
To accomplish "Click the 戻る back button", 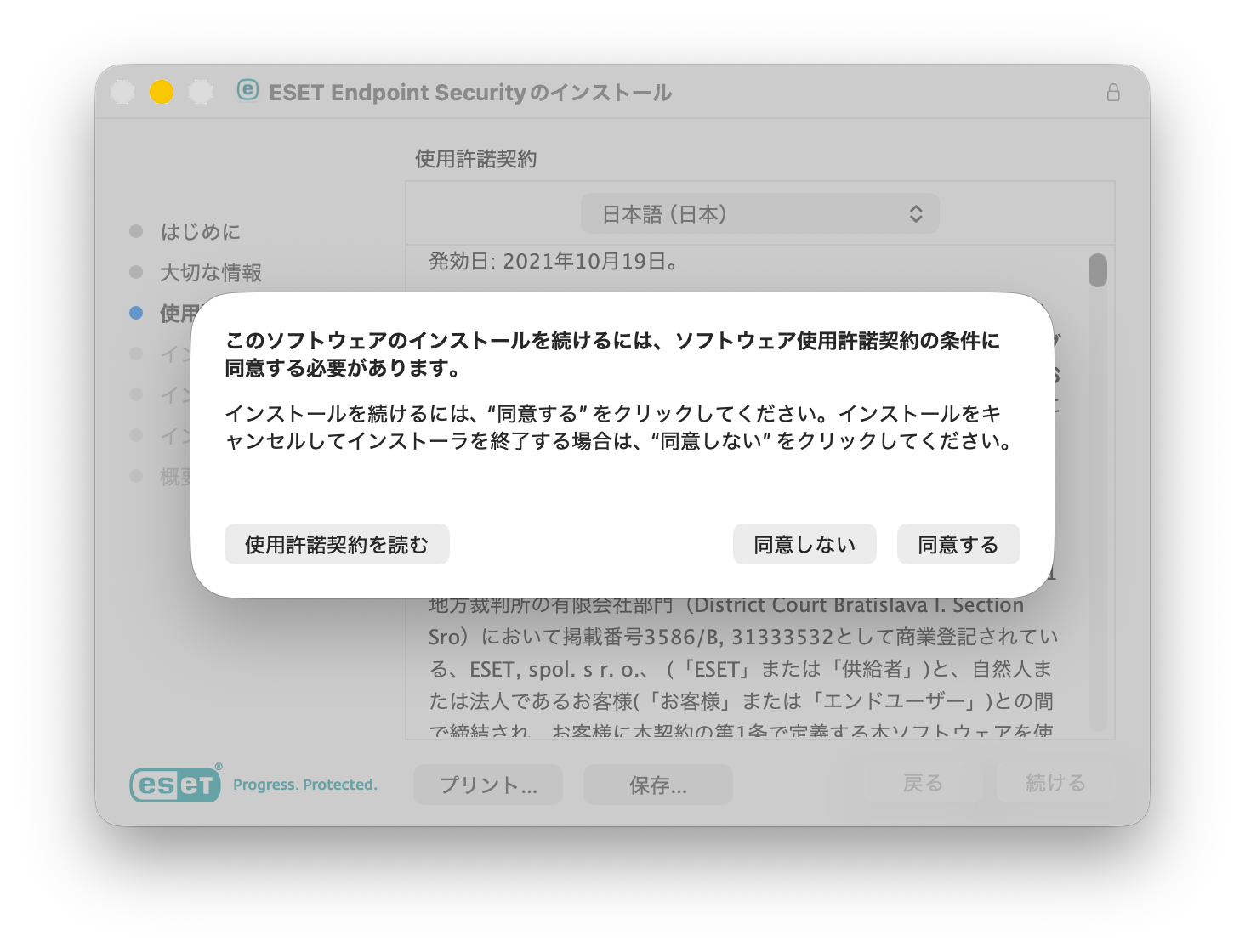I will pos(923,783).
